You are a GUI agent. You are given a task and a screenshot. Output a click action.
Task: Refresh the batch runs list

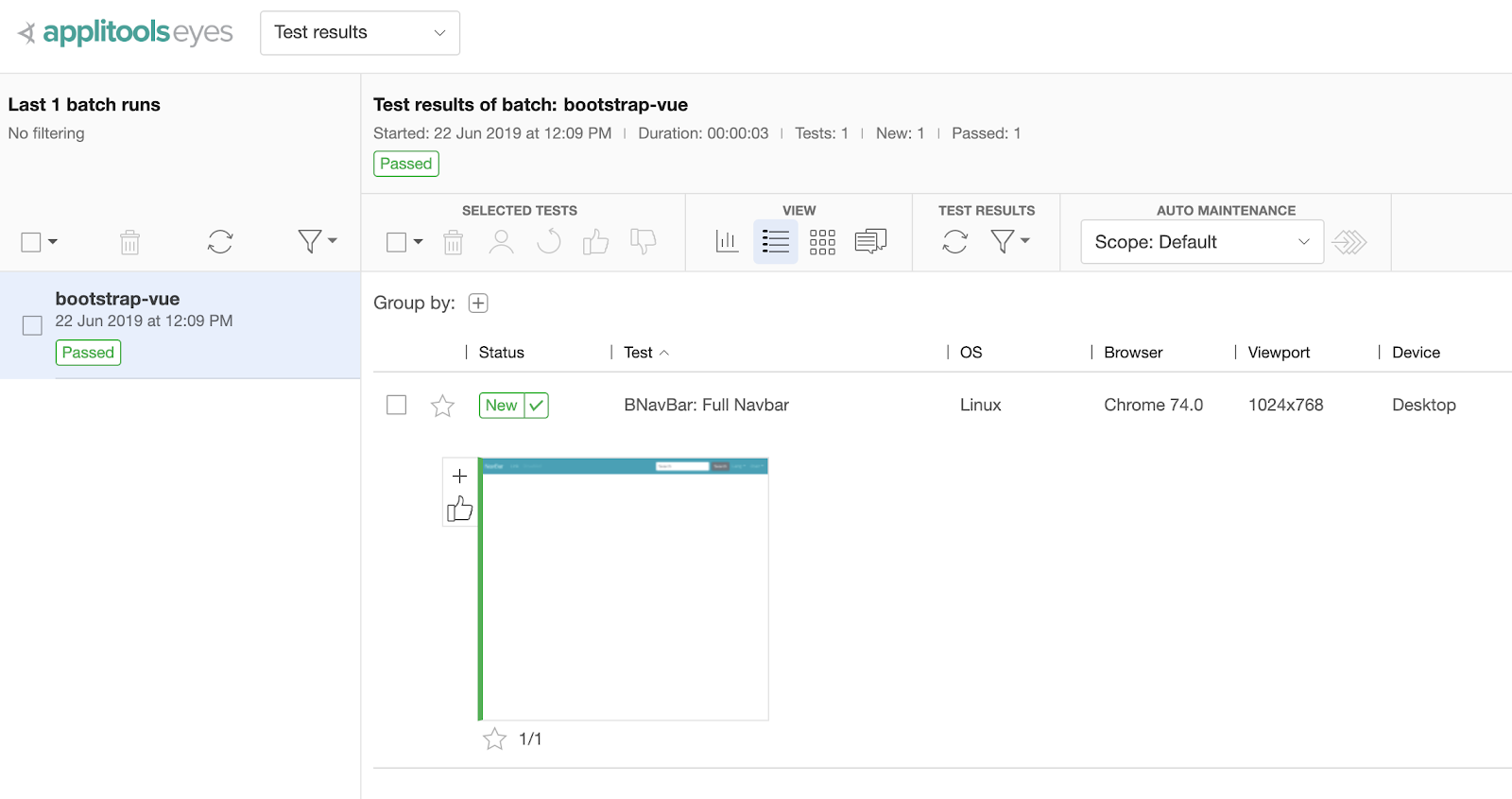220,242
